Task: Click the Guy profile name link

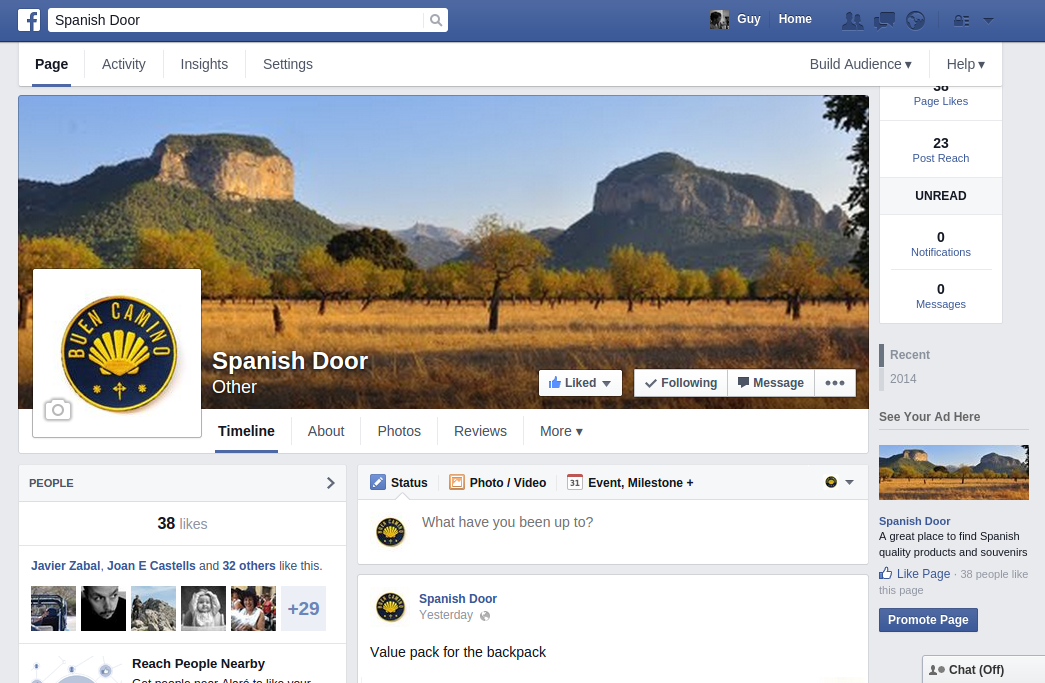Action: point(748,19)
